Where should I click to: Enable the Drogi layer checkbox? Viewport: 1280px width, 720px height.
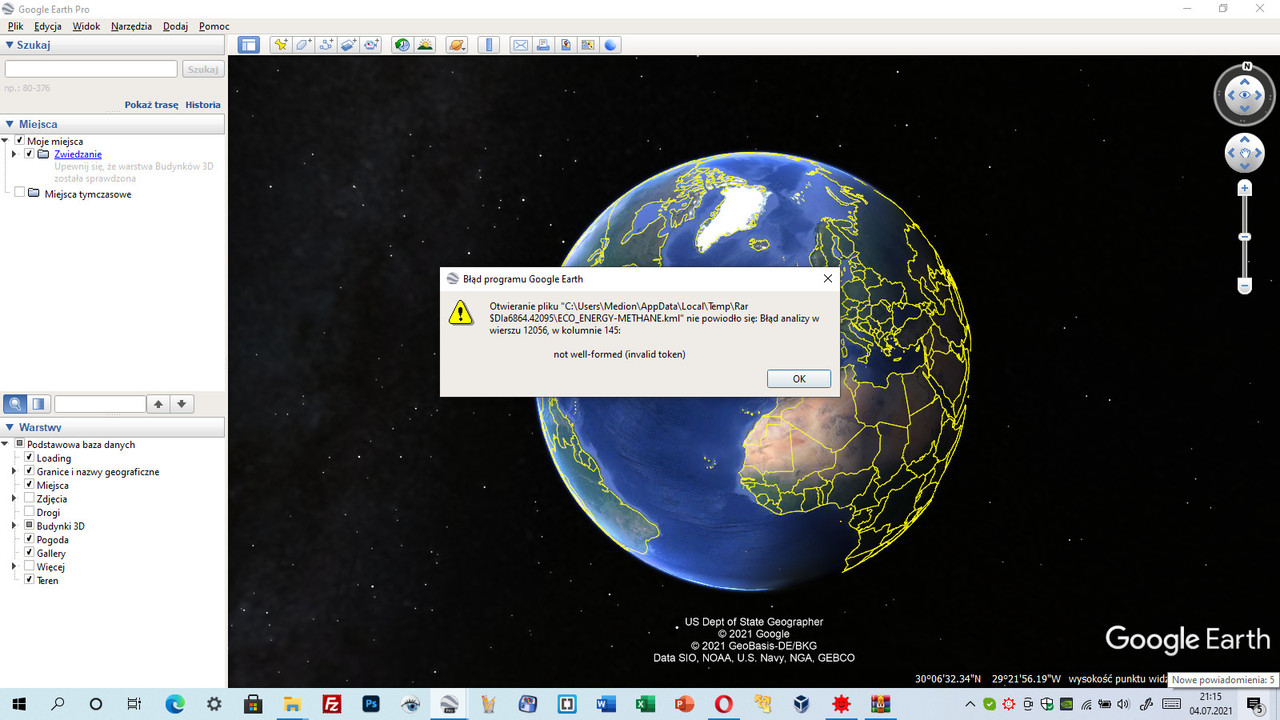(29, 511)
